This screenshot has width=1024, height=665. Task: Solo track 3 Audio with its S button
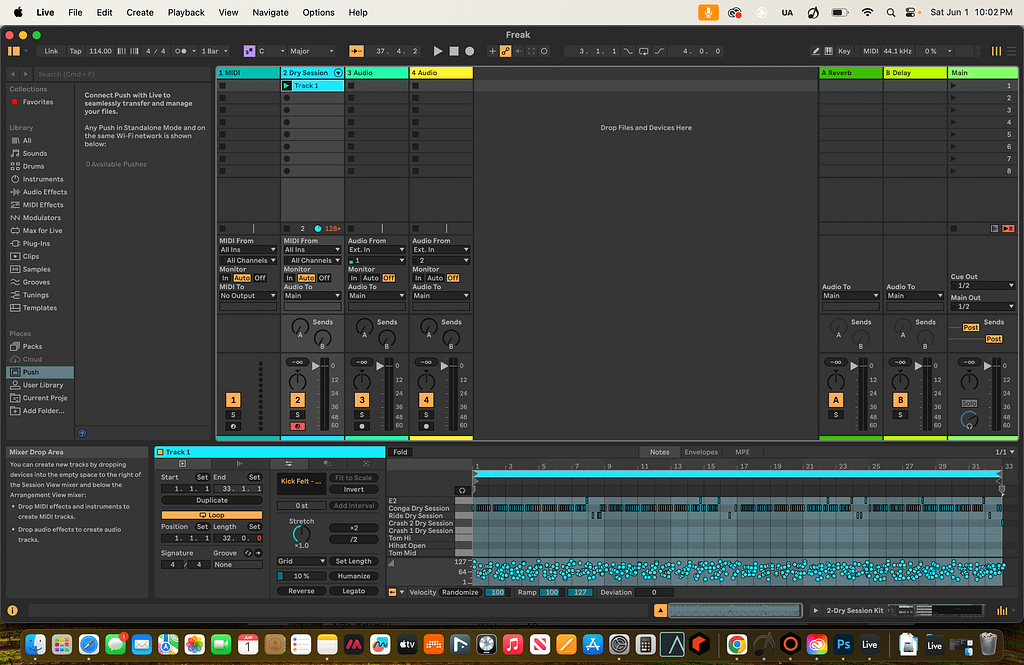coord(361,414)
